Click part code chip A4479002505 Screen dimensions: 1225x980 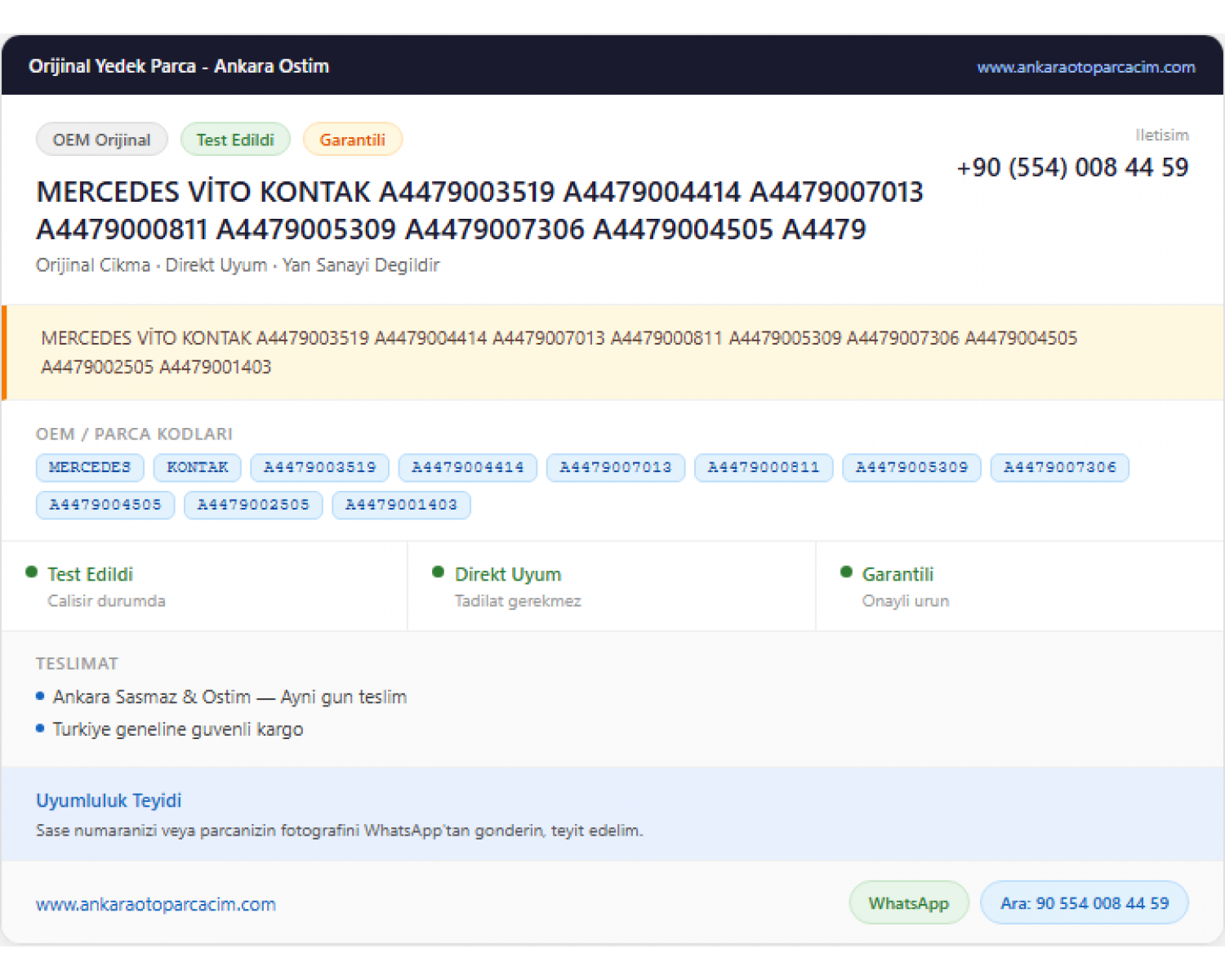click(x=253, y=505)
